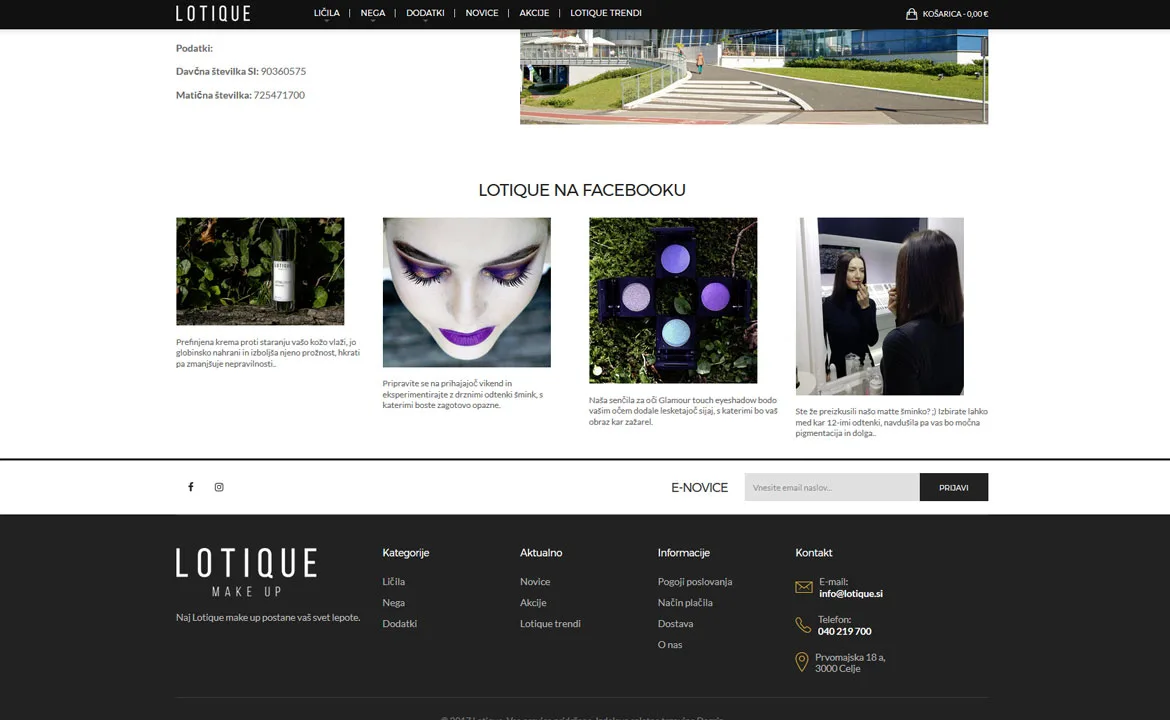Viewport: 1170px width, 720px height.
Task: Open the Facebook social icon
Action: tap(191, 487)
